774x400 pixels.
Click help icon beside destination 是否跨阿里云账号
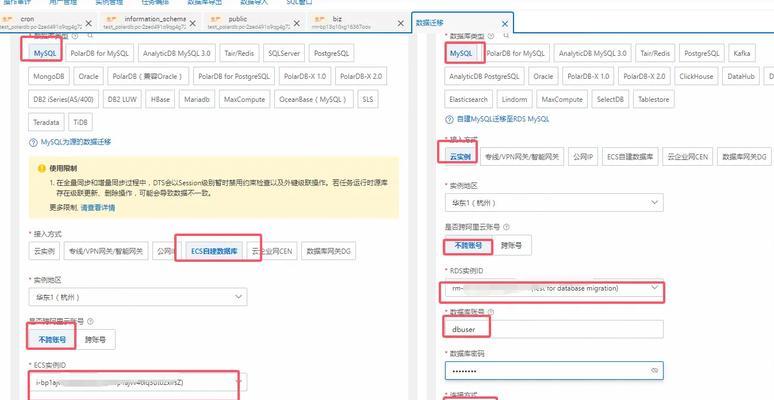(x=506, y=227)
